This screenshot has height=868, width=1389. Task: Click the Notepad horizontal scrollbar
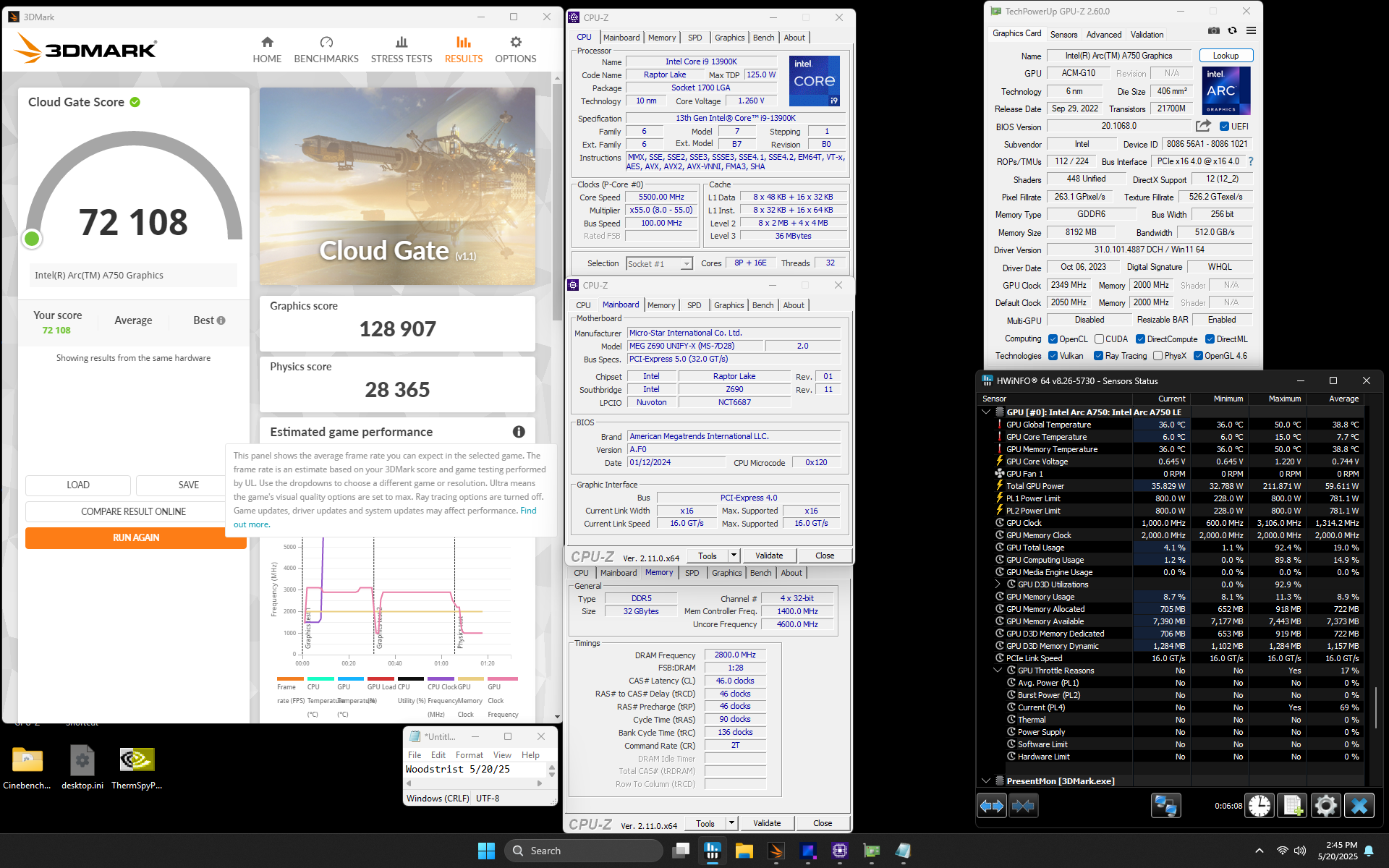pyautogui.click(x=474, y=783)
